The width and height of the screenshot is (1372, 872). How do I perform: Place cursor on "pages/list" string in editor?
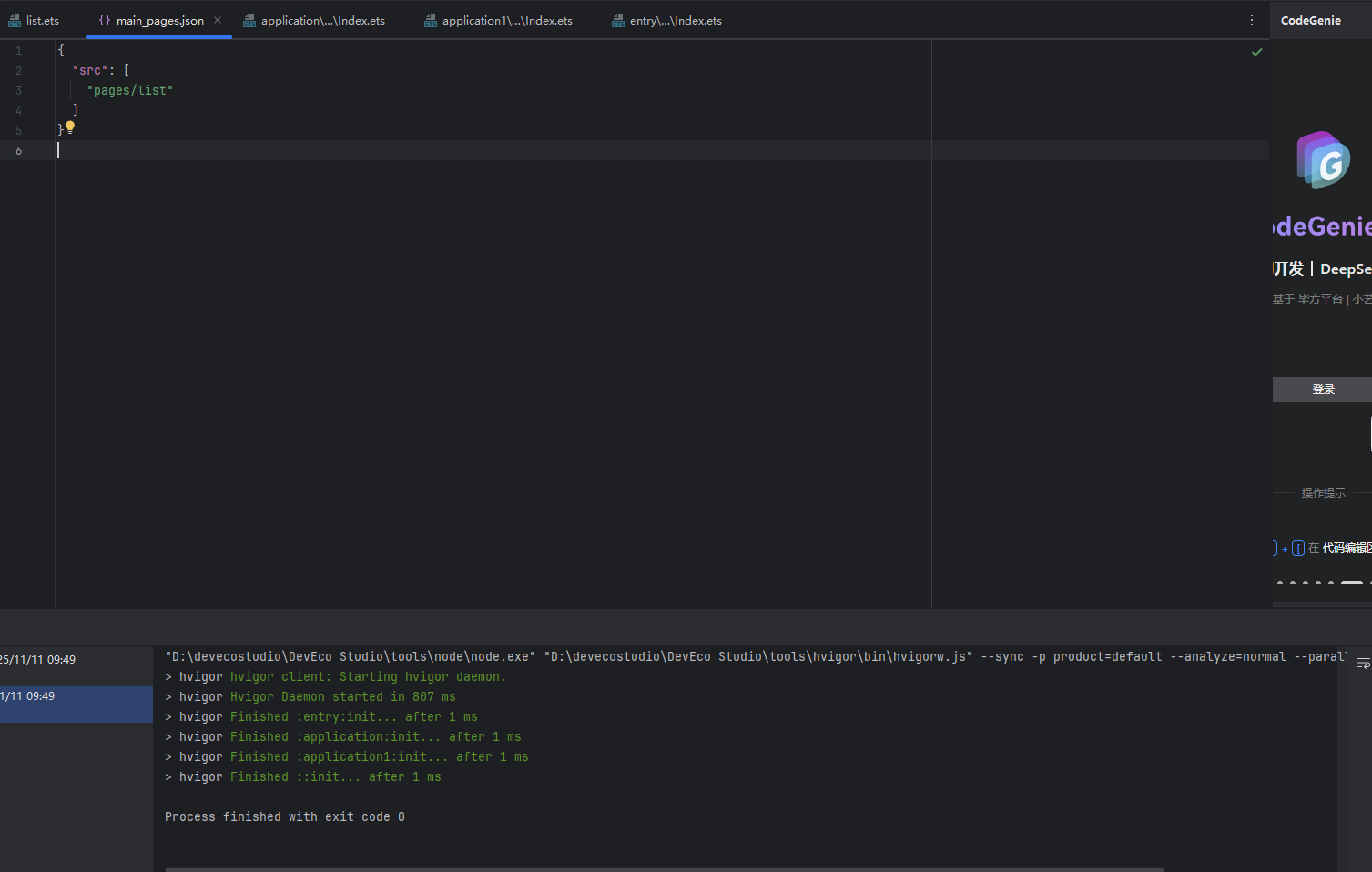point(129,90)
